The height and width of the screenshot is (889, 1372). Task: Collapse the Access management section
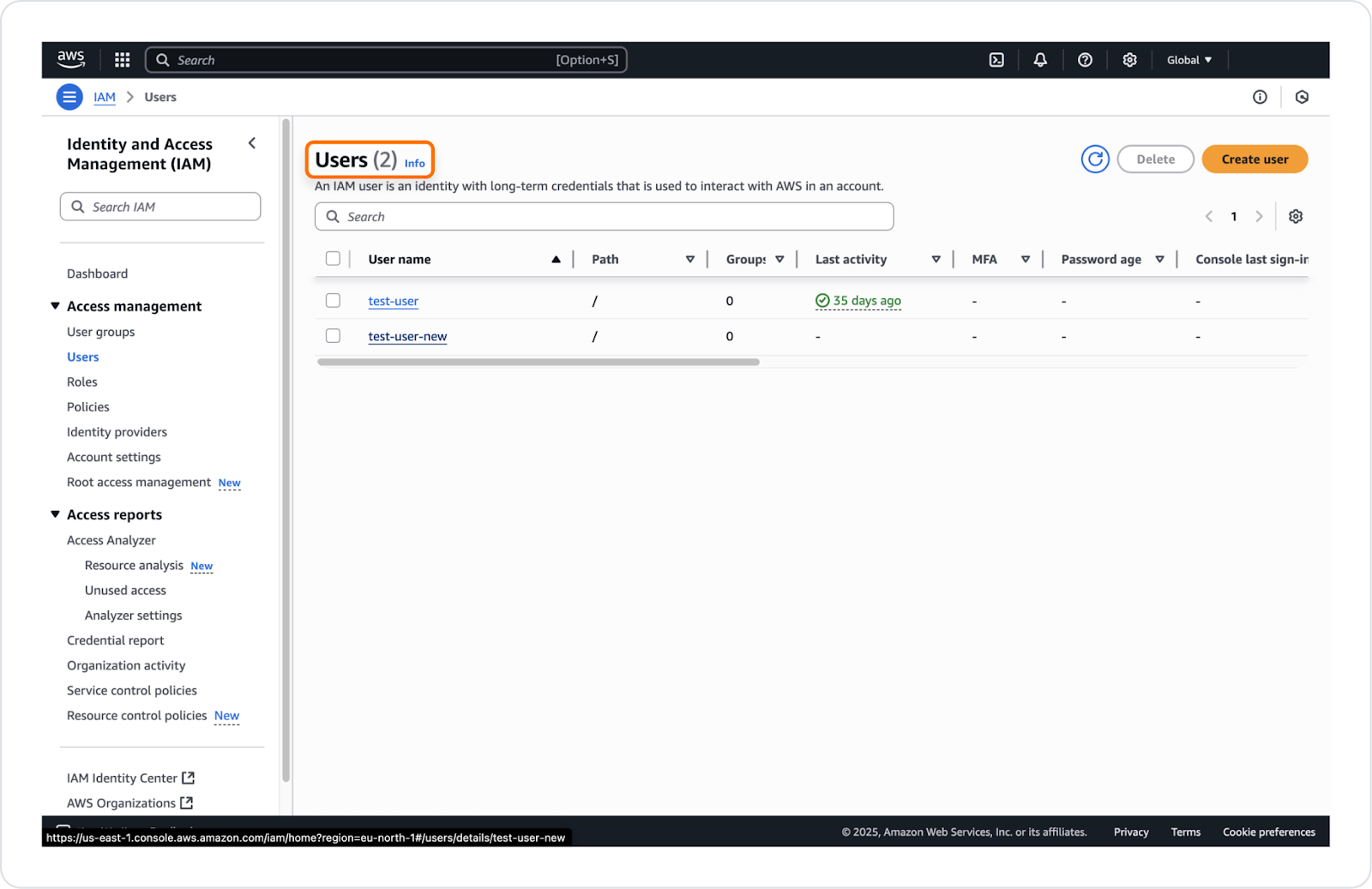[55, 305]
